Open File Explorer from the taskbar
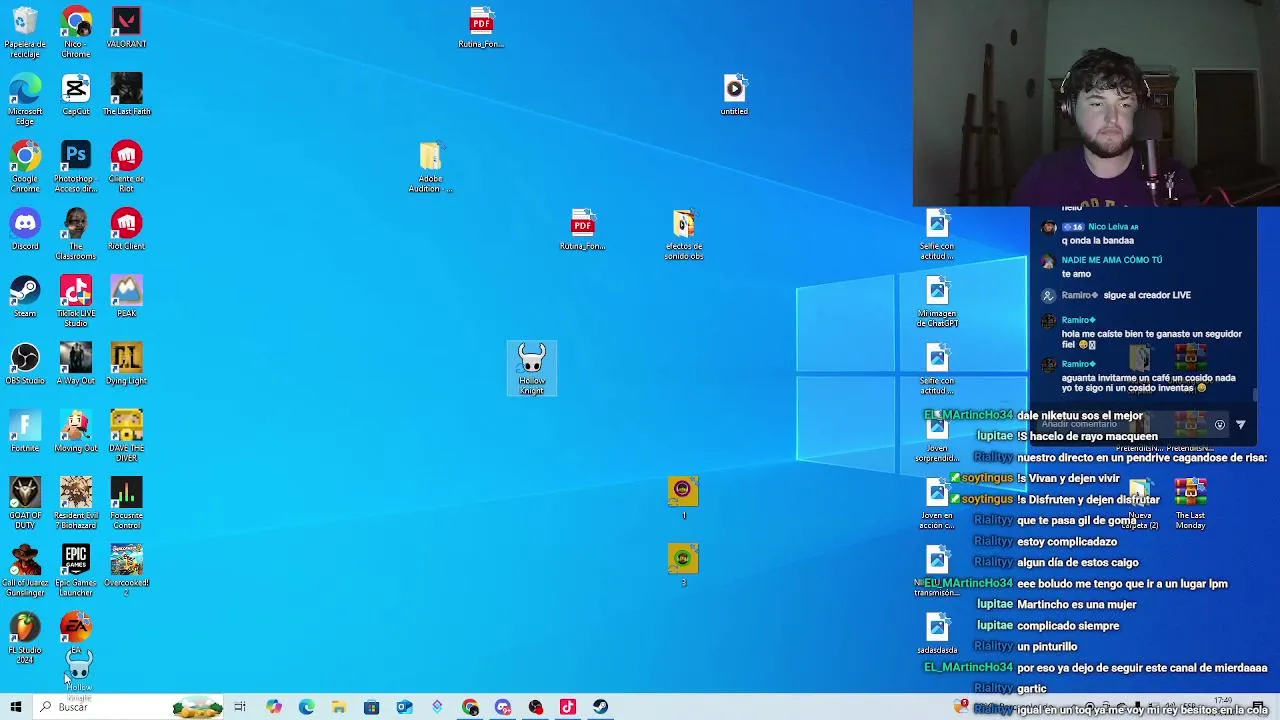 [x=339, y=707]
